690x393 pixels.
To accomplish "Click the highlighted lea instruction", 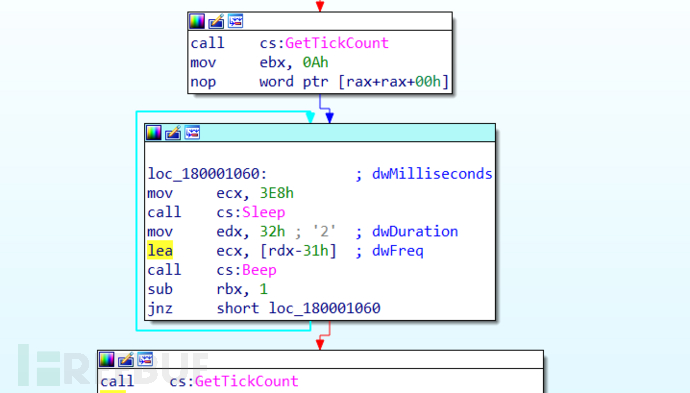I will pos(160,251).
